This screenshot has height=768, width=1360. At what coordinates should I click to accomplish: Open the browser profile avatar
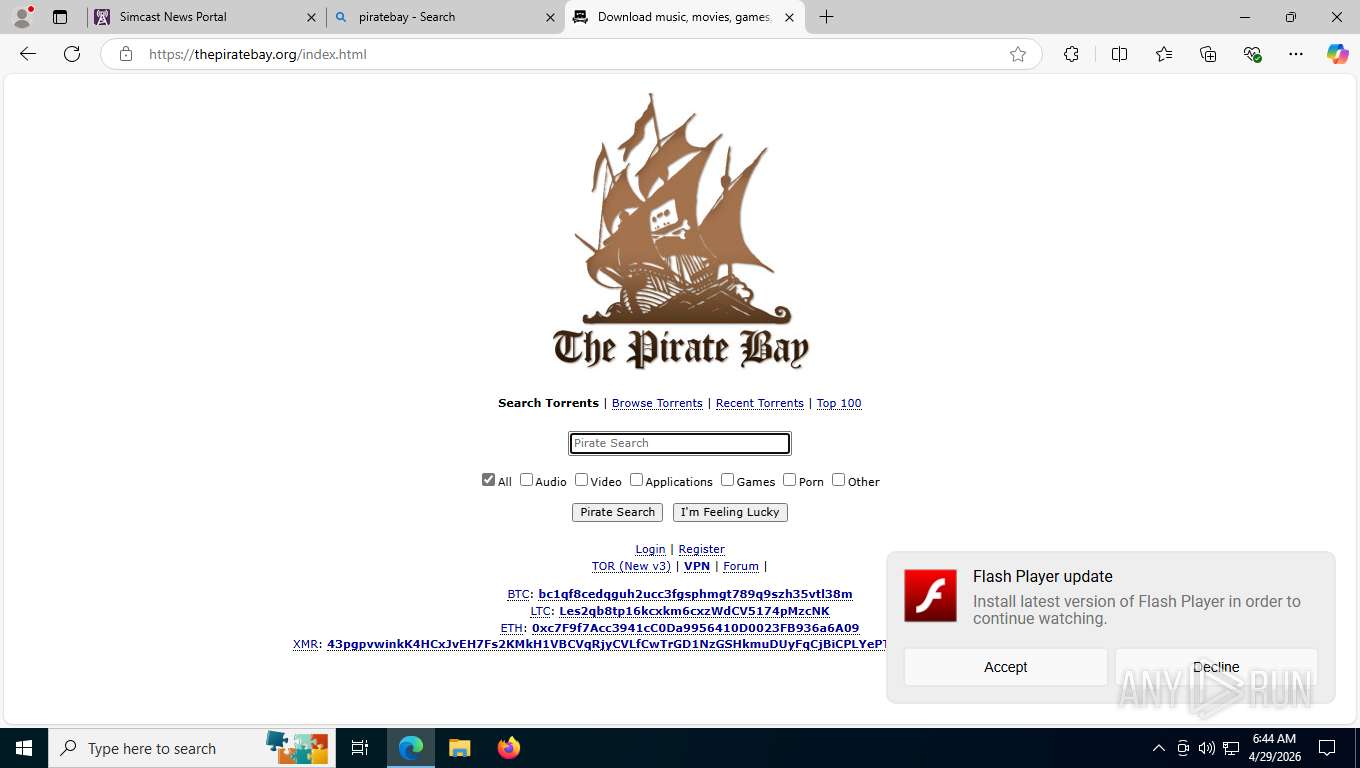(x=22, y=17)
